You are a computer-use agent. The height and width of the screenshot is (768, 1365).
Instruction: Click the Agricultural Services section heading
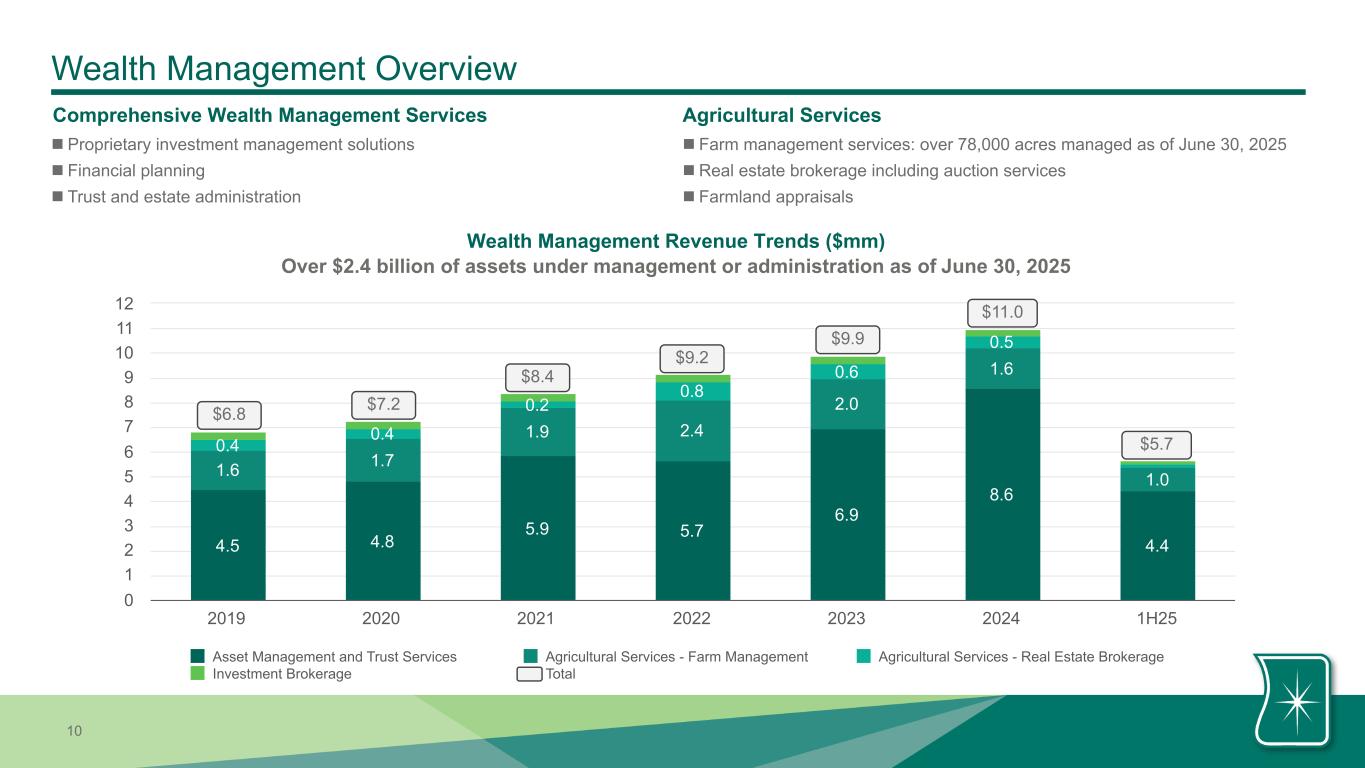pyautogui.click(x=780, y=116)
